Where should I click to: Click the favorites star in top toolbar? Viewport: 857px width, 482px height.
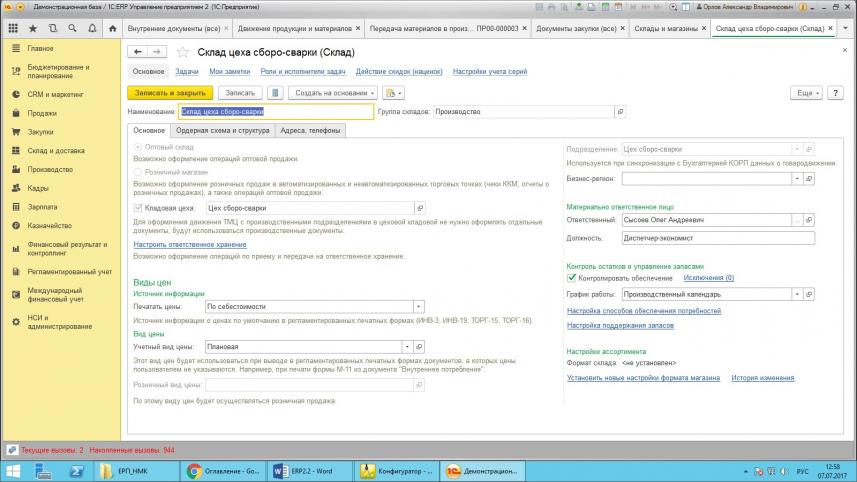click(x=33, y=29)
